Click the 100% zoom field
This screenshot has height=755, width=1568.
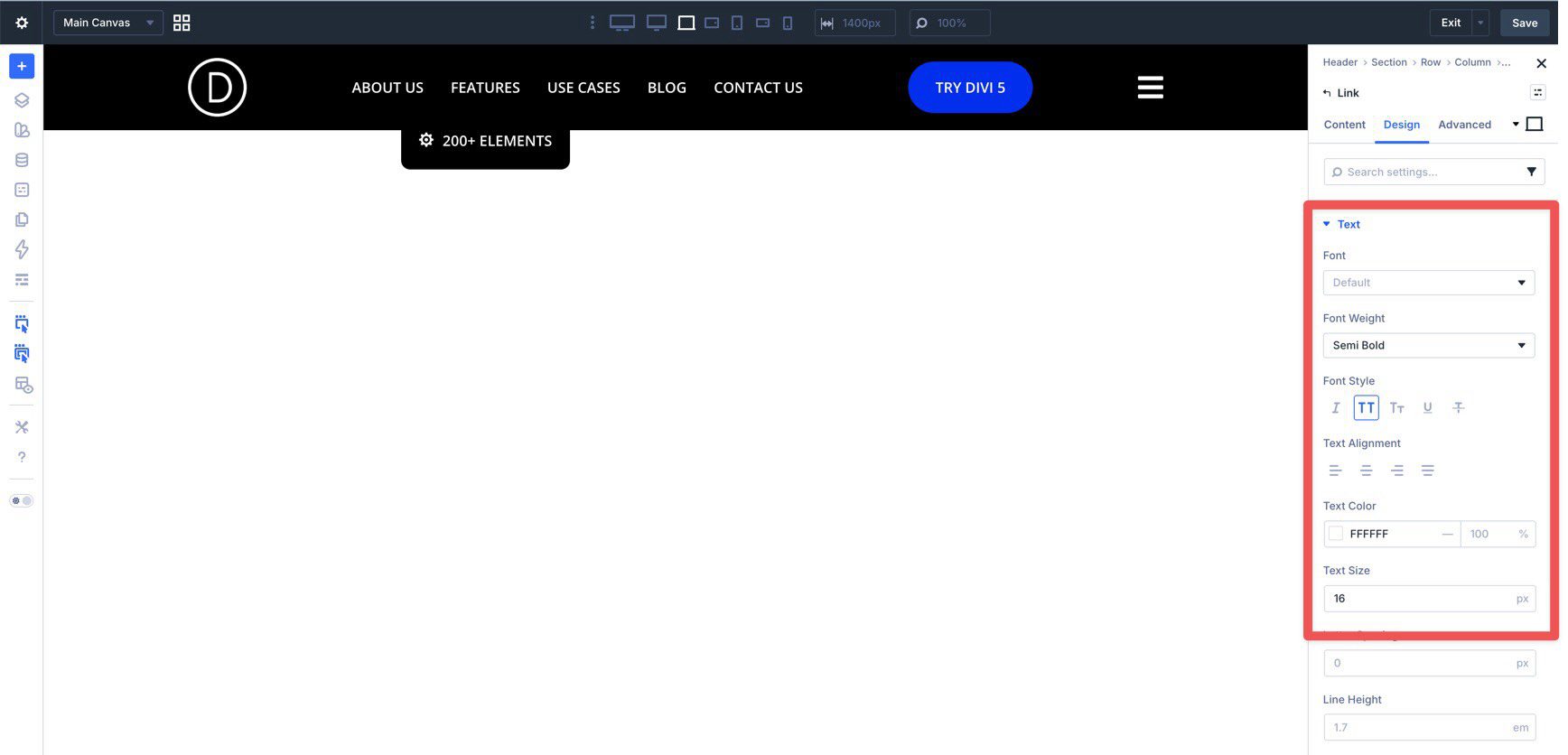(949, 23)
